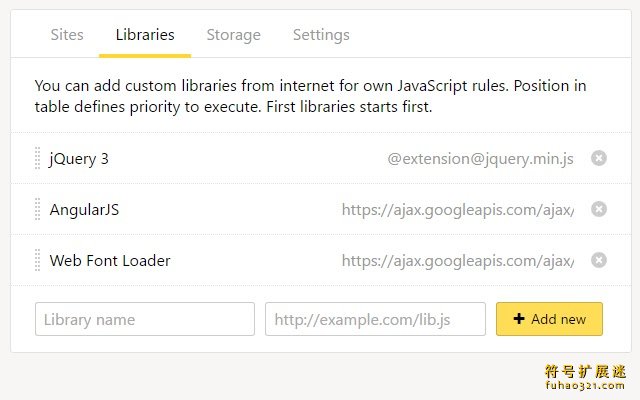Click the plus icon on Add new

tap(519, 319)
